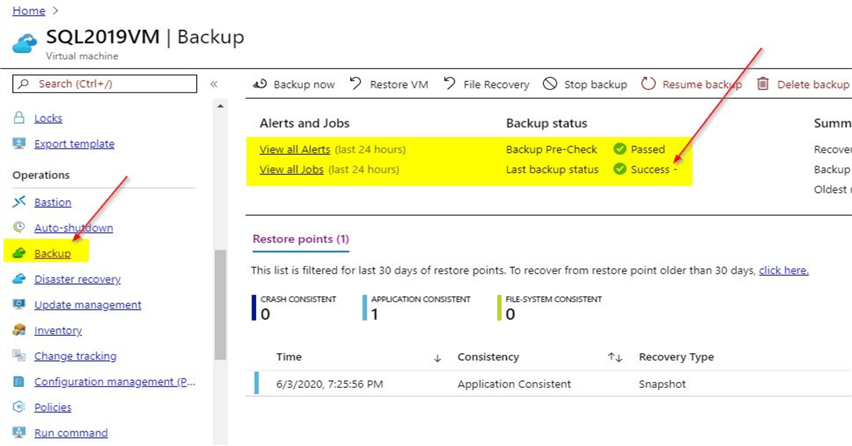Go to Home breadcrumb link
This screenshot has height=446, width=852.
tap(29, 11)
